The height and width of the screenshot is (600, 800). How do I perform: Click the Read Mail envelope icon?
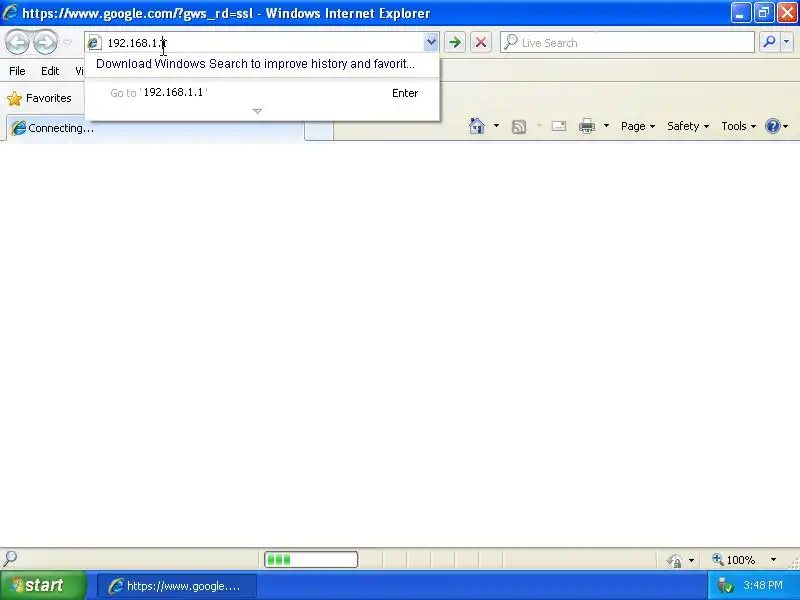[559, 126]
